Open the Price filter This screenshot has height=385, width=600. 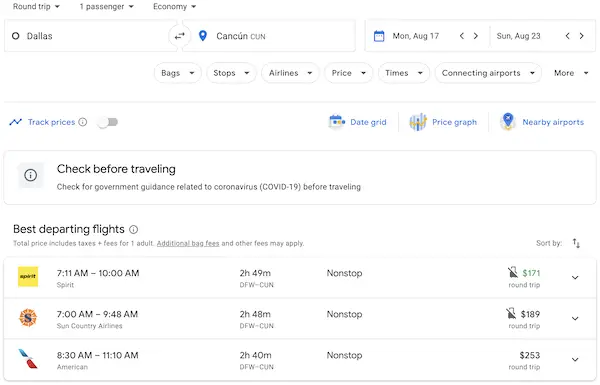pos(348,73)
